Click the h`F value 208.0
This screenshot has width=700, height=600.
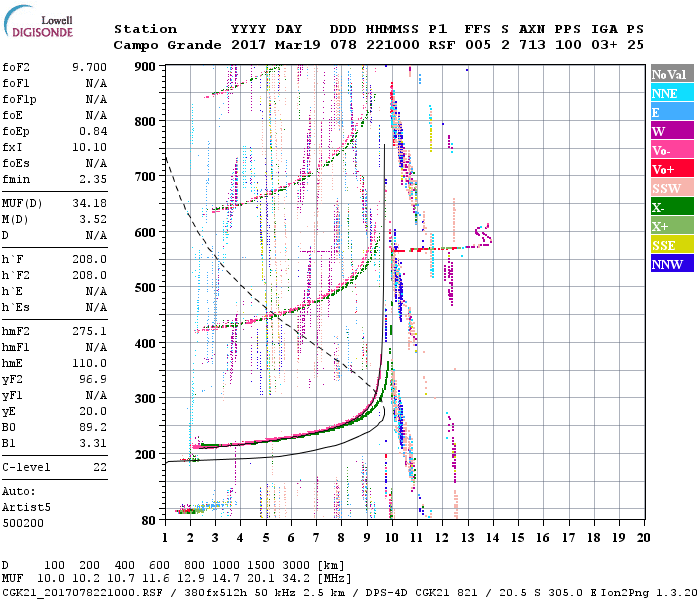pos(89,259)
